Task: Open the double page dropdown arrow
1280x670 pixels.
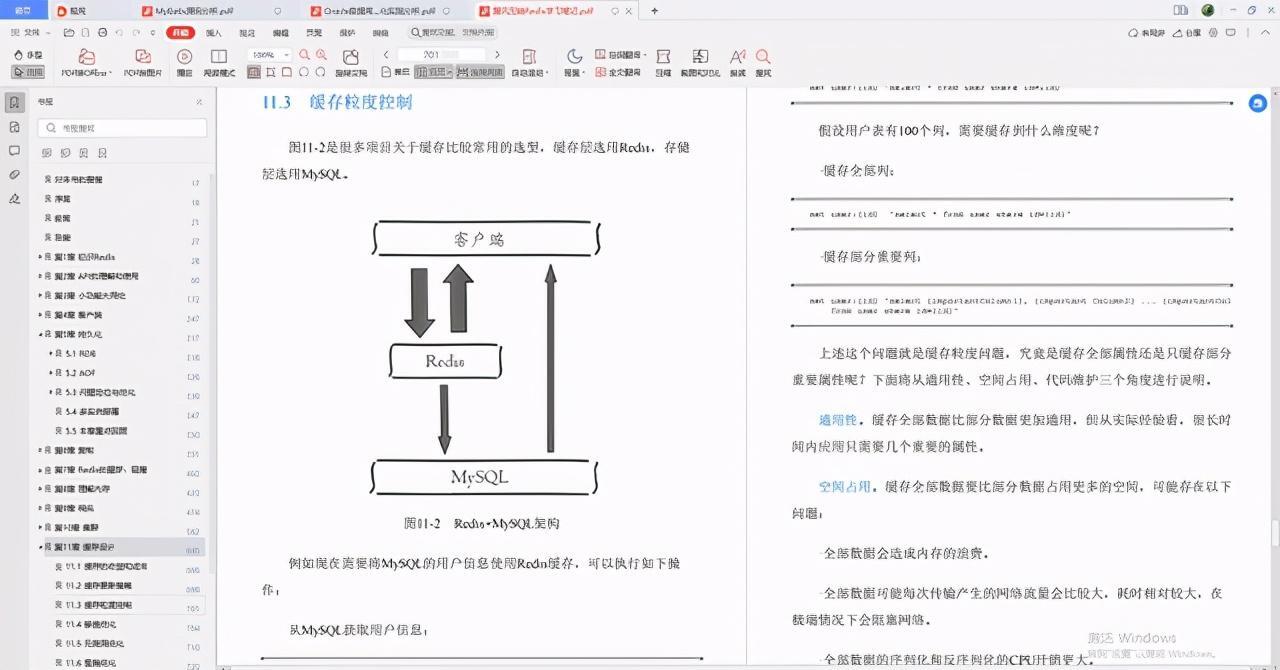Action: coord(449,72)
